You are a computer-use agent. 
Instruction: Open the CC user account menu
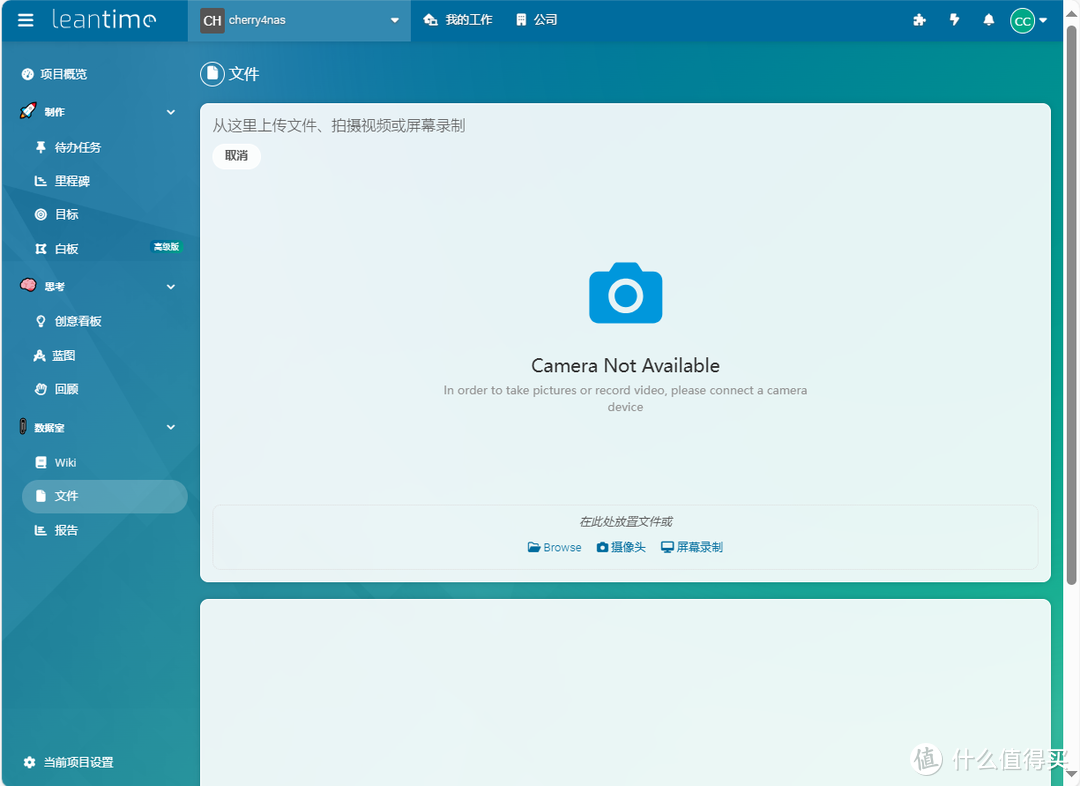coord(1022,19)
